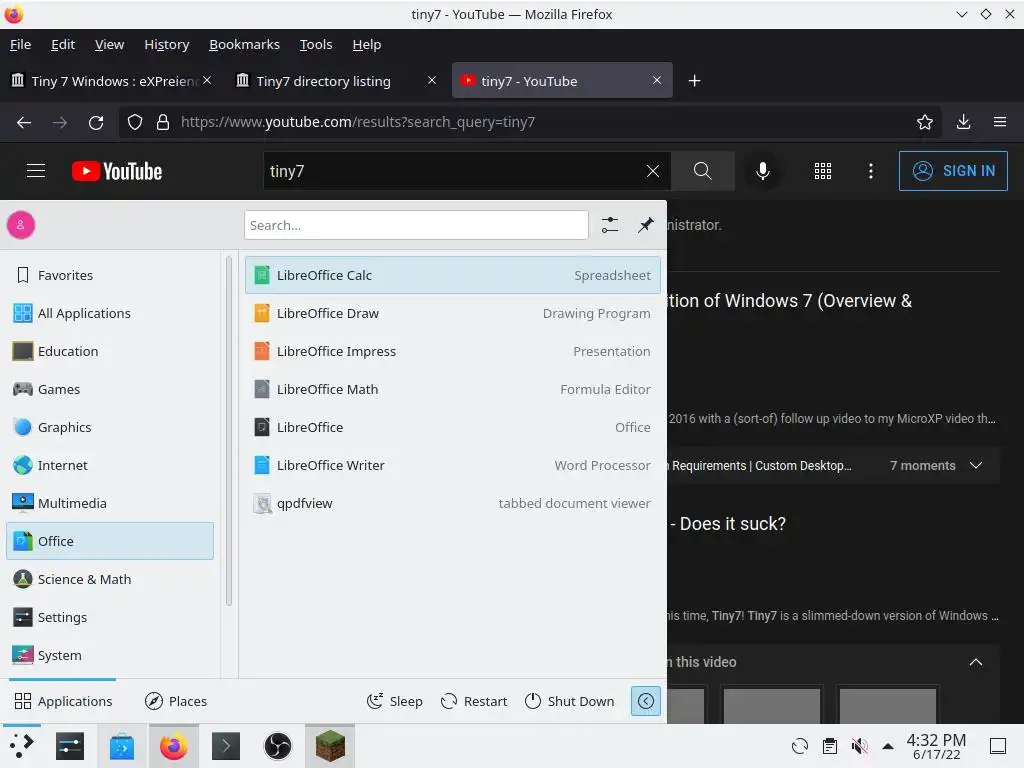Screen dimensions: 1024x768
Task: Select the Multimedia category
Action: 110,503
